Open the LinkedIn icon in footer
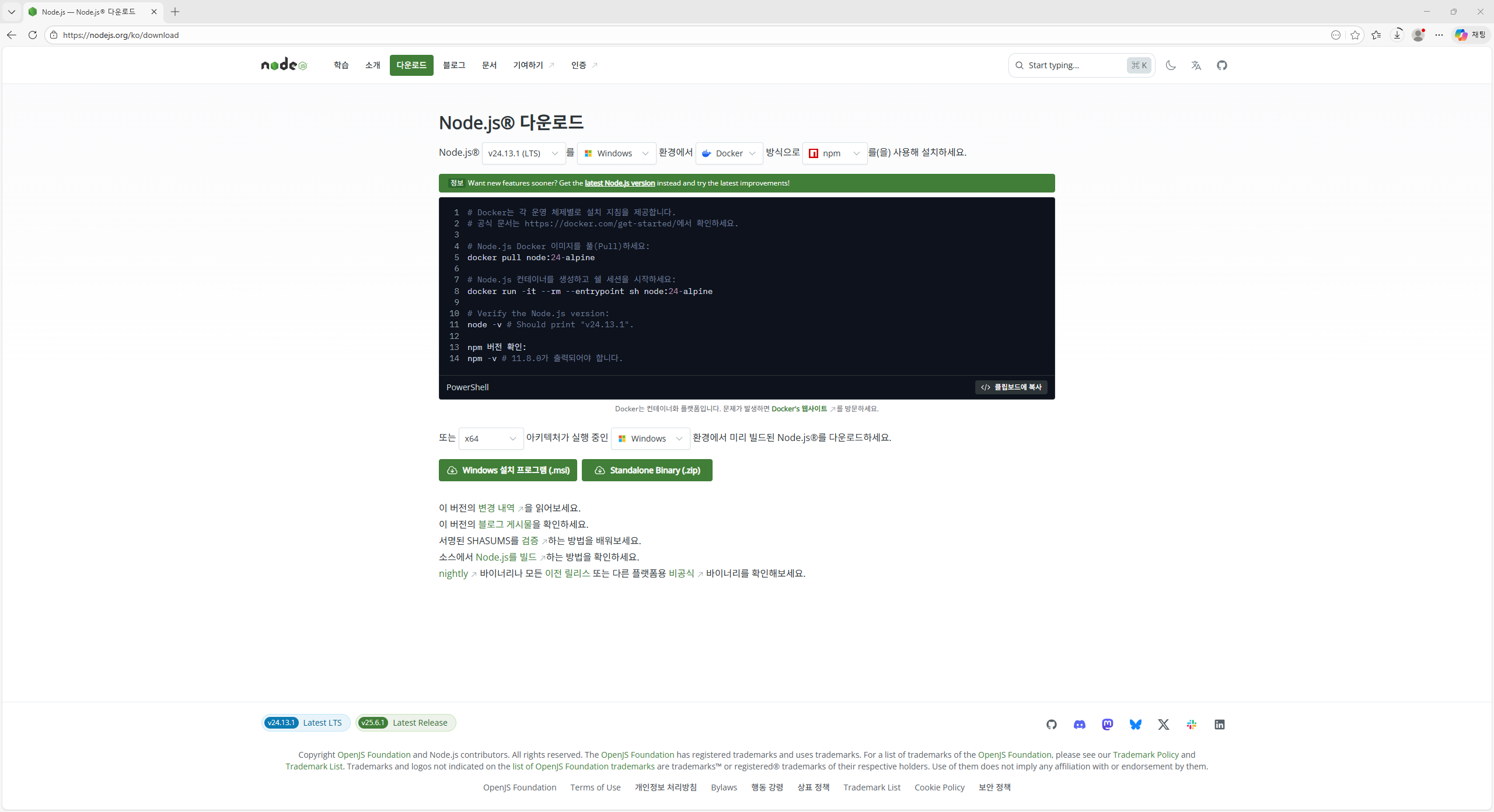The height and width of the screenshot is (812, 1494). (x=1219, y=724)
